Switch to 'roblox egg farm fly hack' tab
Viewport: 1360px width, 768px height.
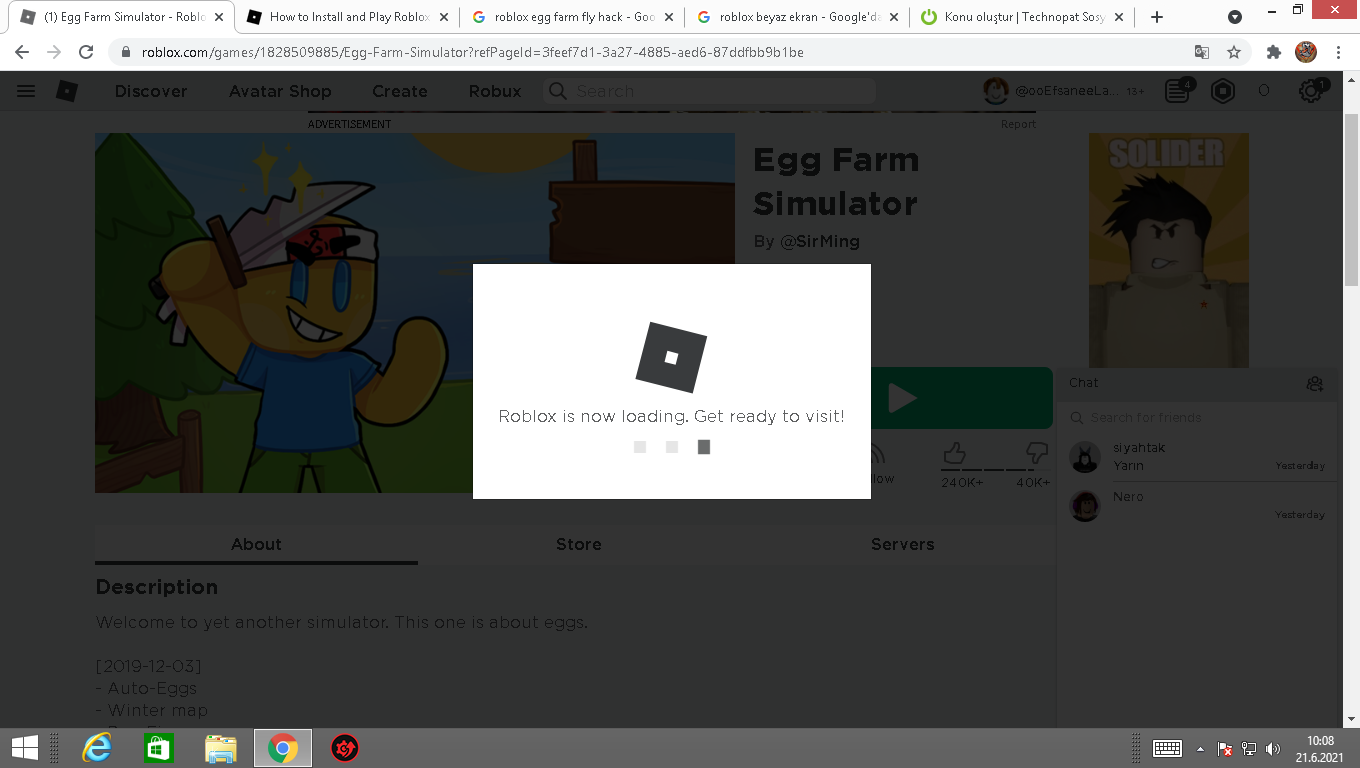click(x=573, y=17)
